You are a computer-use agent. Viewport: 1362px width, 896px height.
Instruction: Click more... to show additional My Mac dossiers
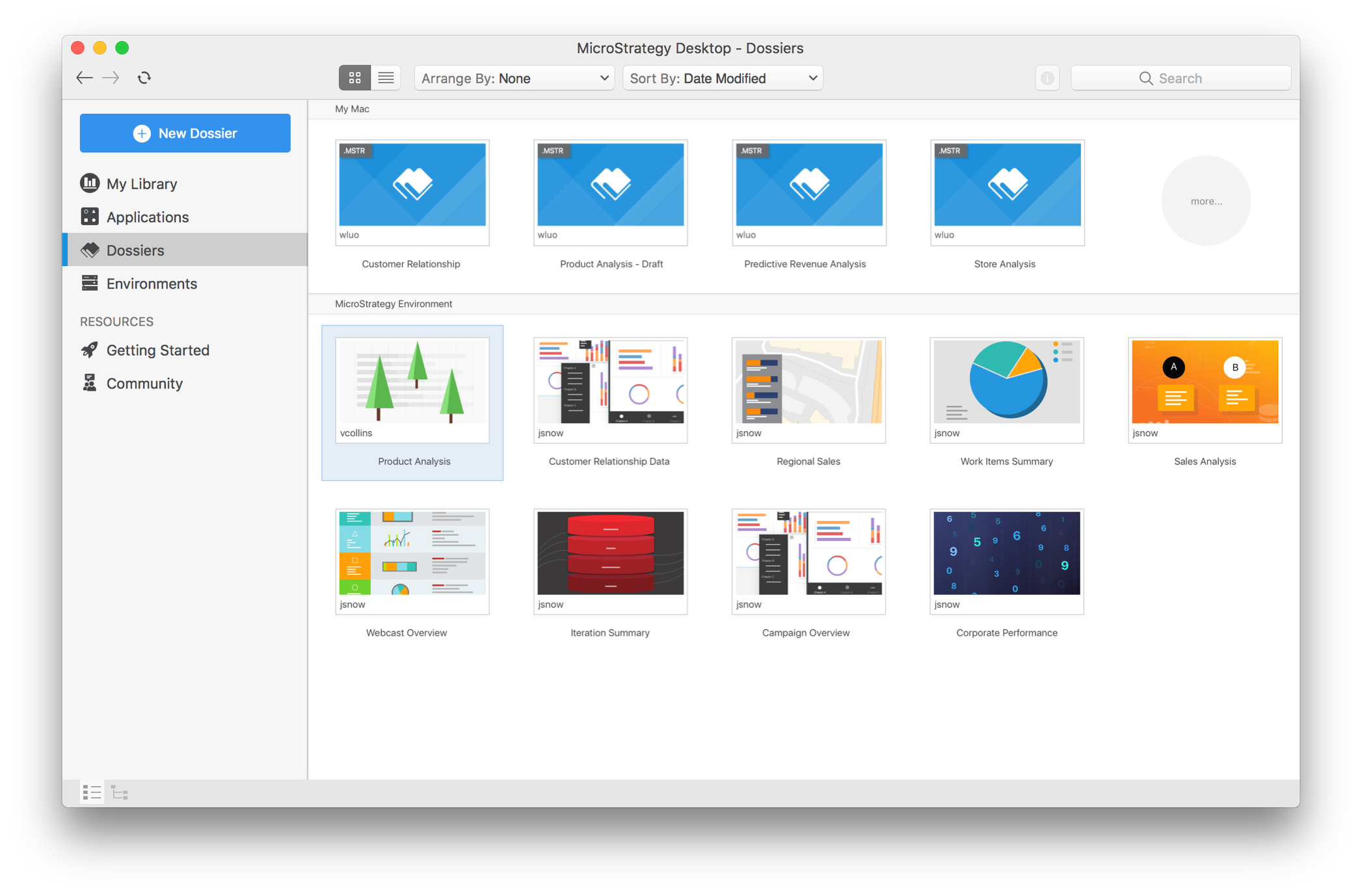point(1205,201)
